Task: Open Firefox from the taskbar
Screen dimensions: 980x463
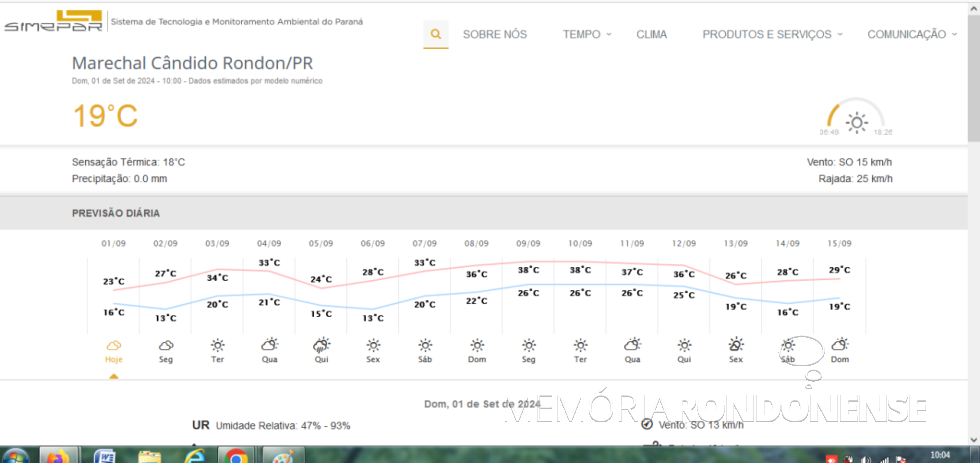Action: (58, 456)
